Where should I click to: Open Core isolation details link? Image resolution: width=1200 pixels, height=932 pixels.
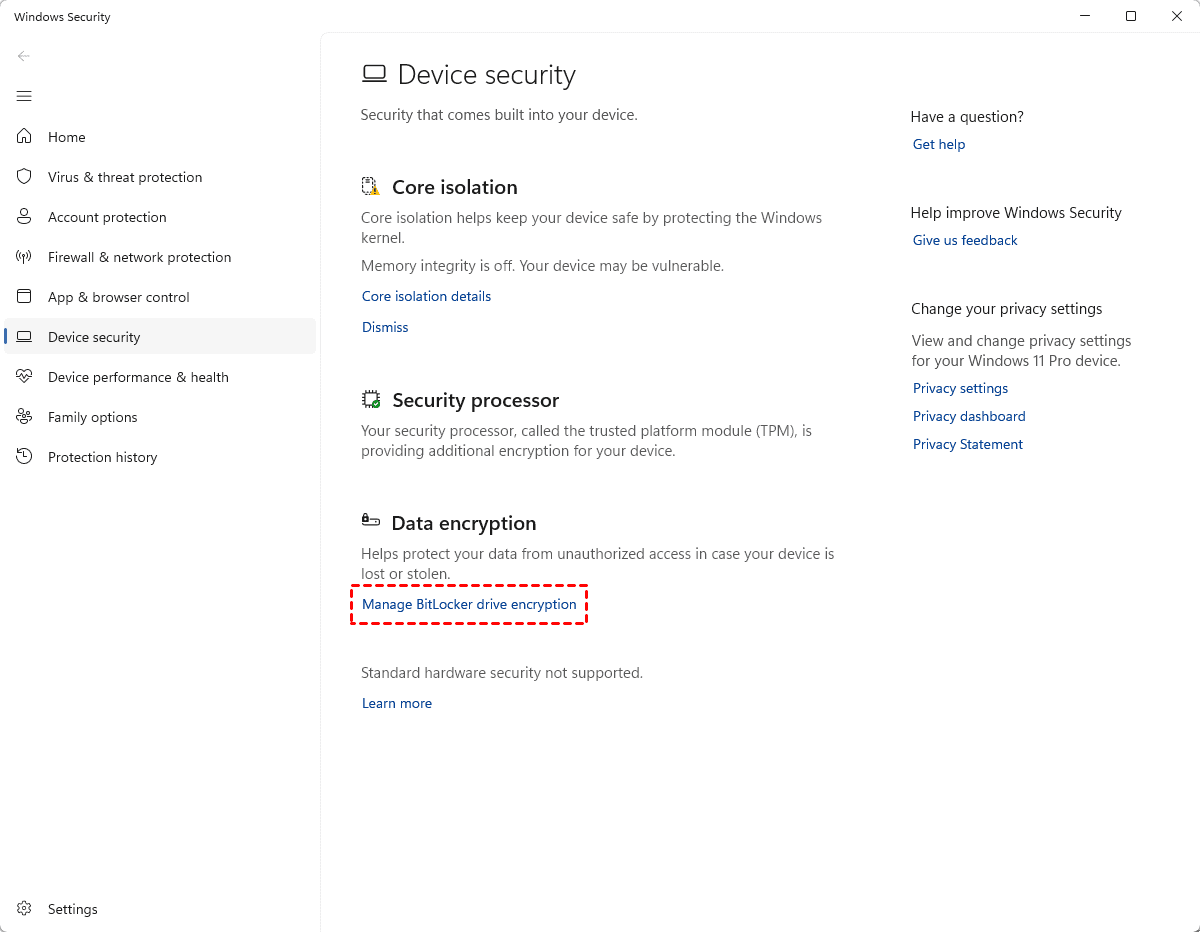tap(426, 296)
